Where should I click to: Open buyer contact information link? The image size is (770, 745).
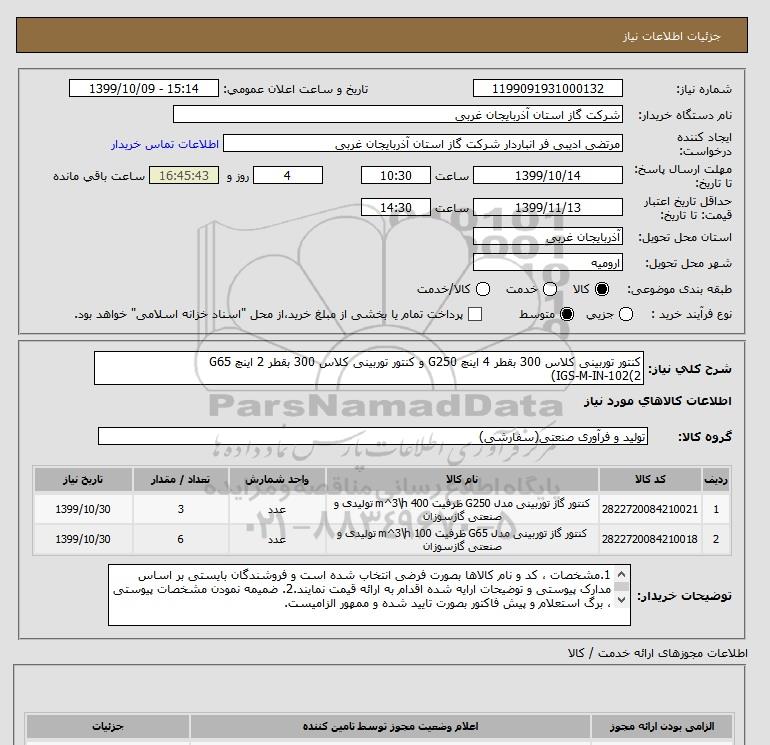pyautogui.click(x=165, y=144)
